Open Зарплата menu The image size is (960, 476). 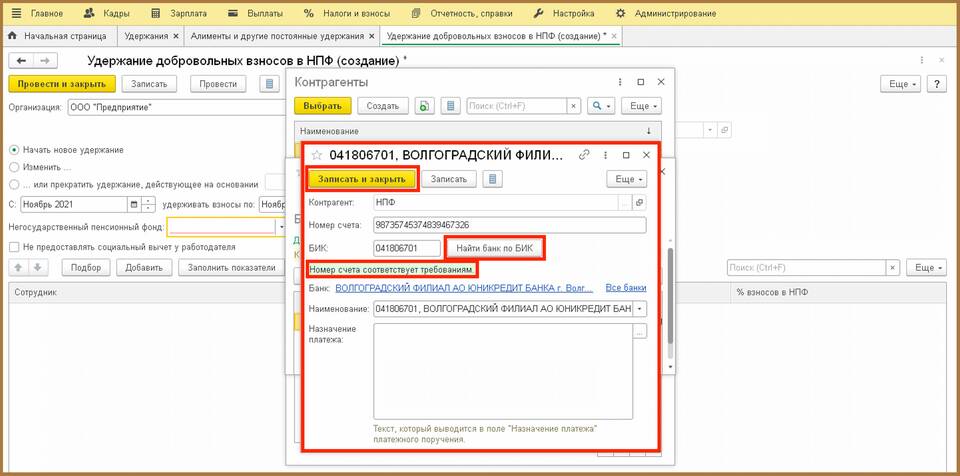179,13
